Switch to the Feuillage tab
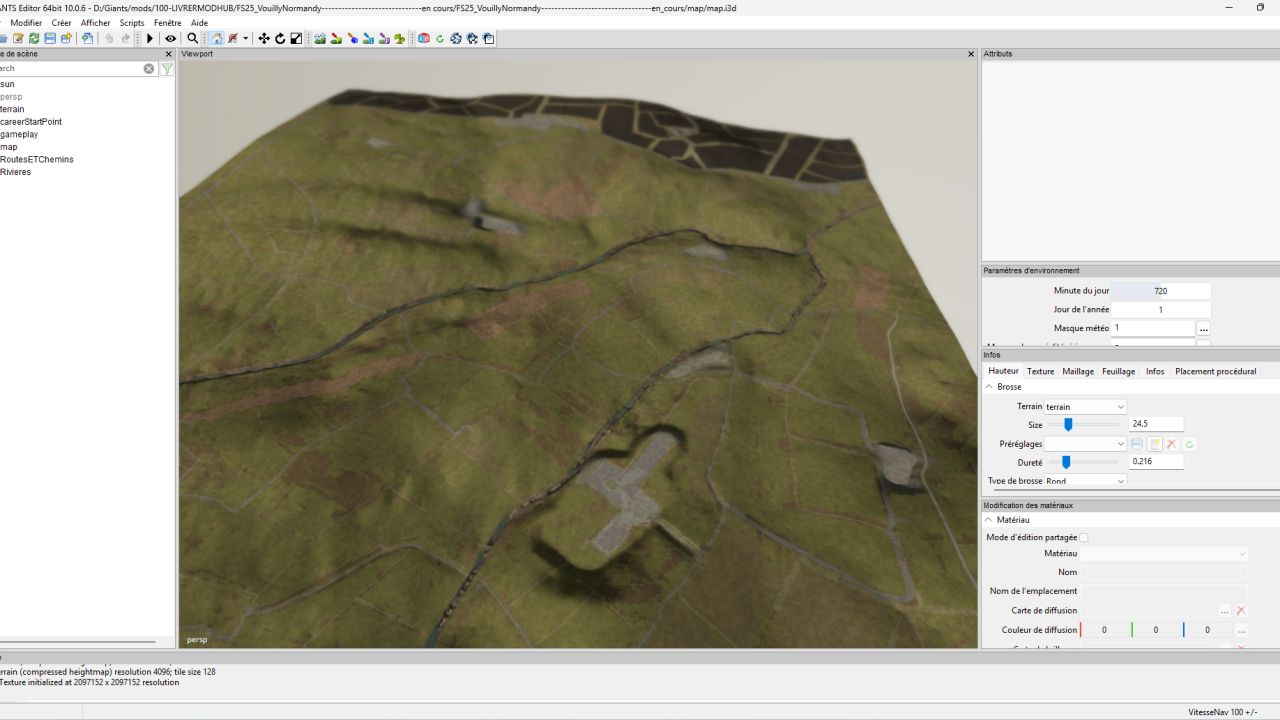Viewport: 1280px width, 720px height. [x=1119, y=371]
